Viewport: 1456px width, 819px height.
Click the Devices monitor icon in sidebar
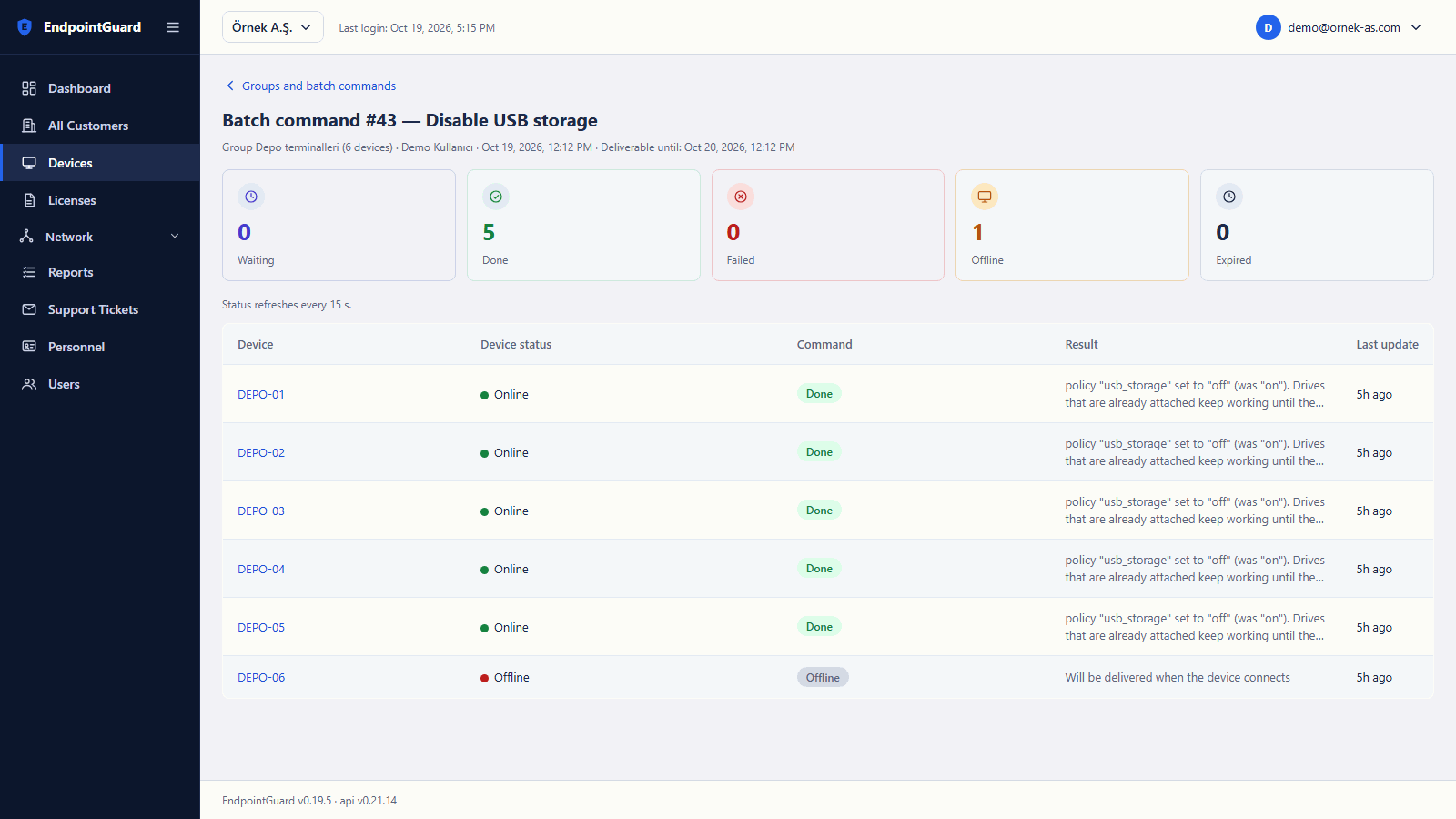(x=29, y=163)
